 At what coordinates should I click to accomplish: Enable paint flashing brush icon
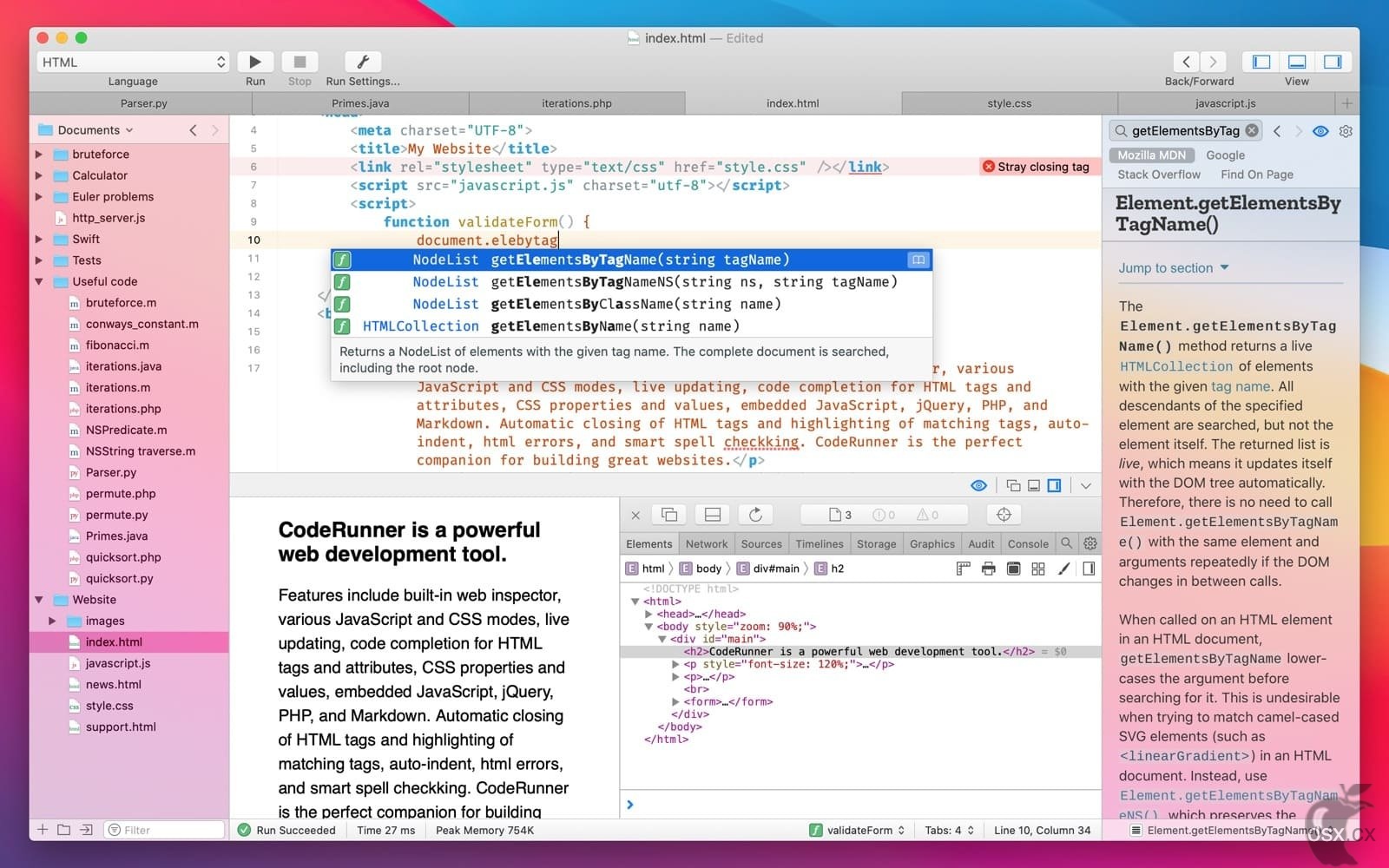point(1064,569)
